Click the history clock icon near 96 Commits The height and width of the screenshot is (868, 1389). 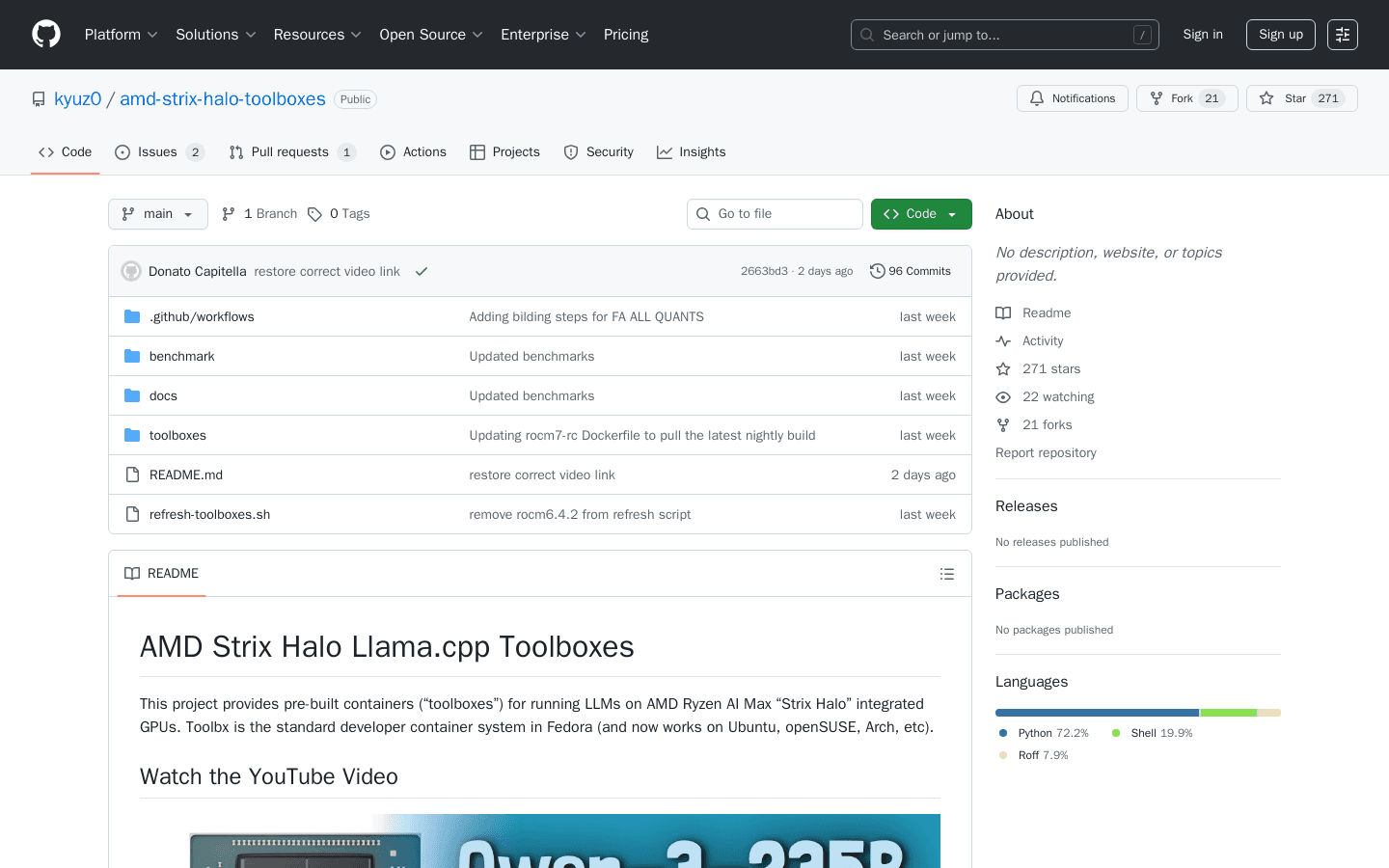[877, 271]
